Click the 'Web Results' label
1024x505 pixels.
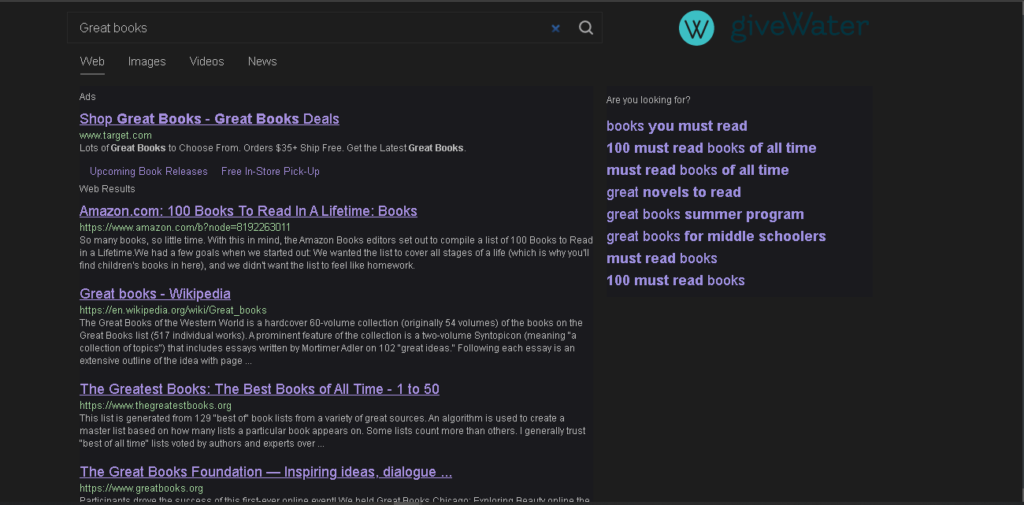(107, 189)
